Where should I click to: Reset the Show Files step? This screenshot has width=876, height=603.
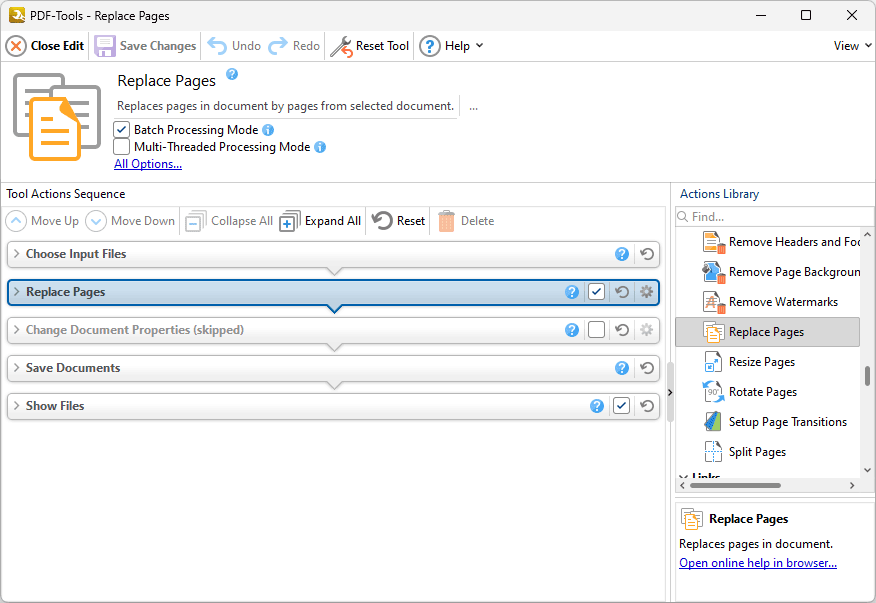[647, 406]
